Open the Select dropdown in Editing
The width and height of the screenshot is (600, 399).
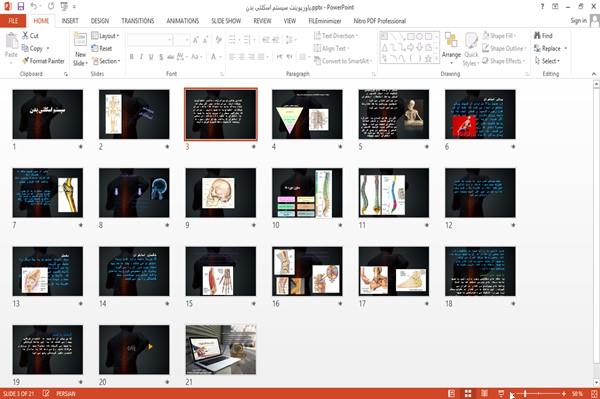point(547,61)
